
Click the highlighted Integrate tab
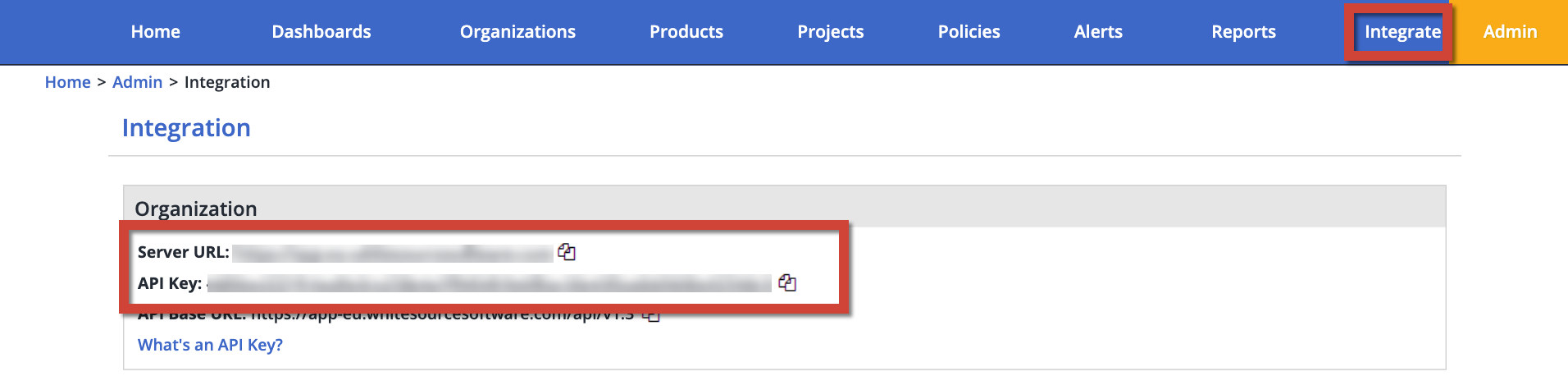[1402, 32]
